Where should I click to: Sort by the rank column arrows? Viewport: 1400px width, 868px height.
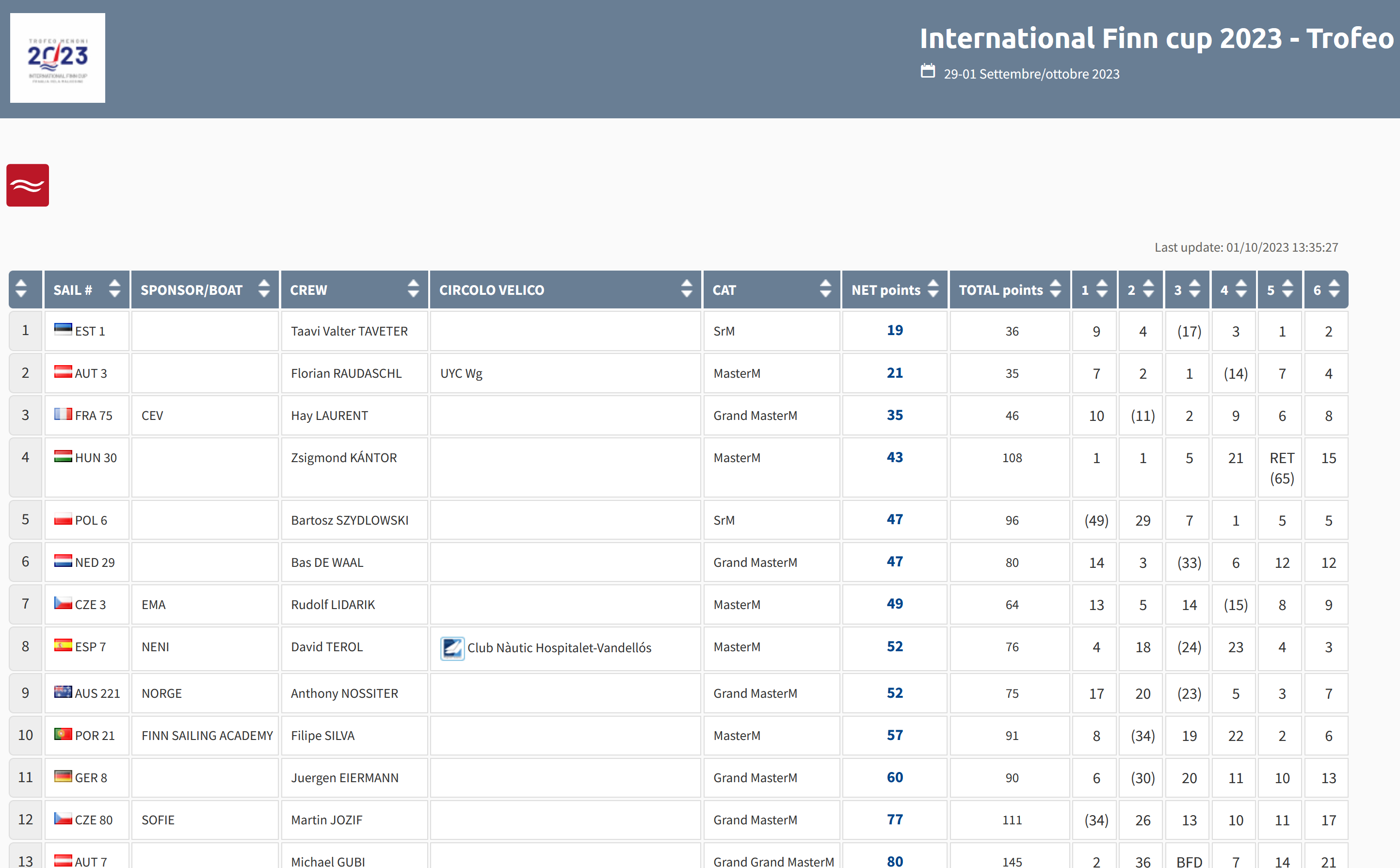tap(21, 289)
